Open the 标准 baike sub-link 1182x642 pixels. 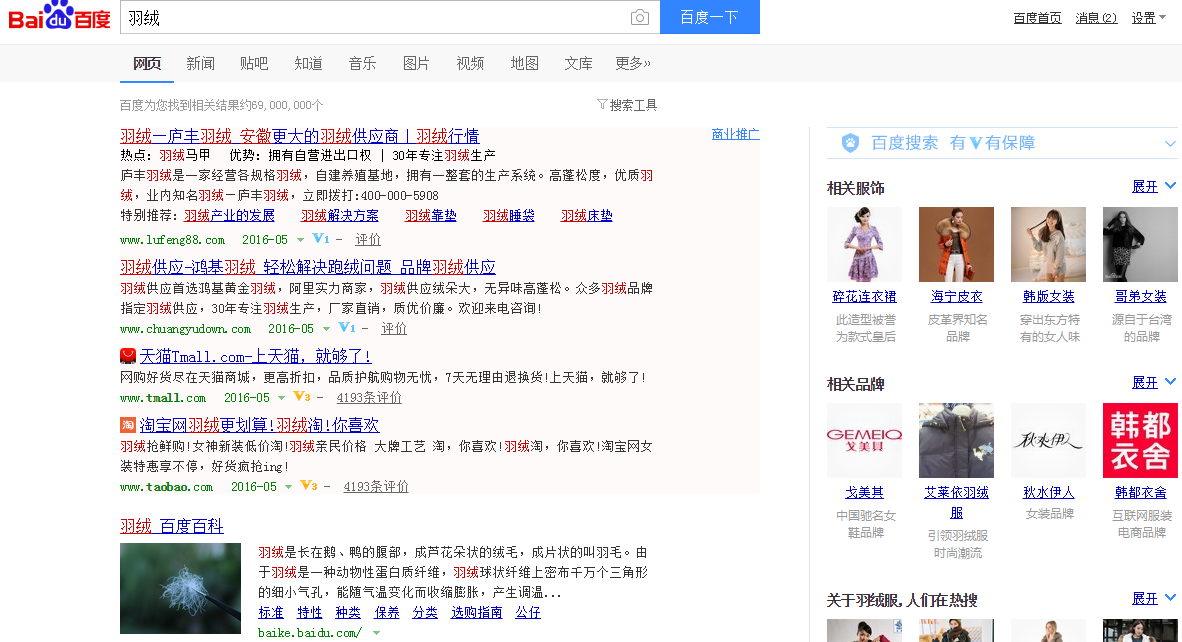[271, 613]
